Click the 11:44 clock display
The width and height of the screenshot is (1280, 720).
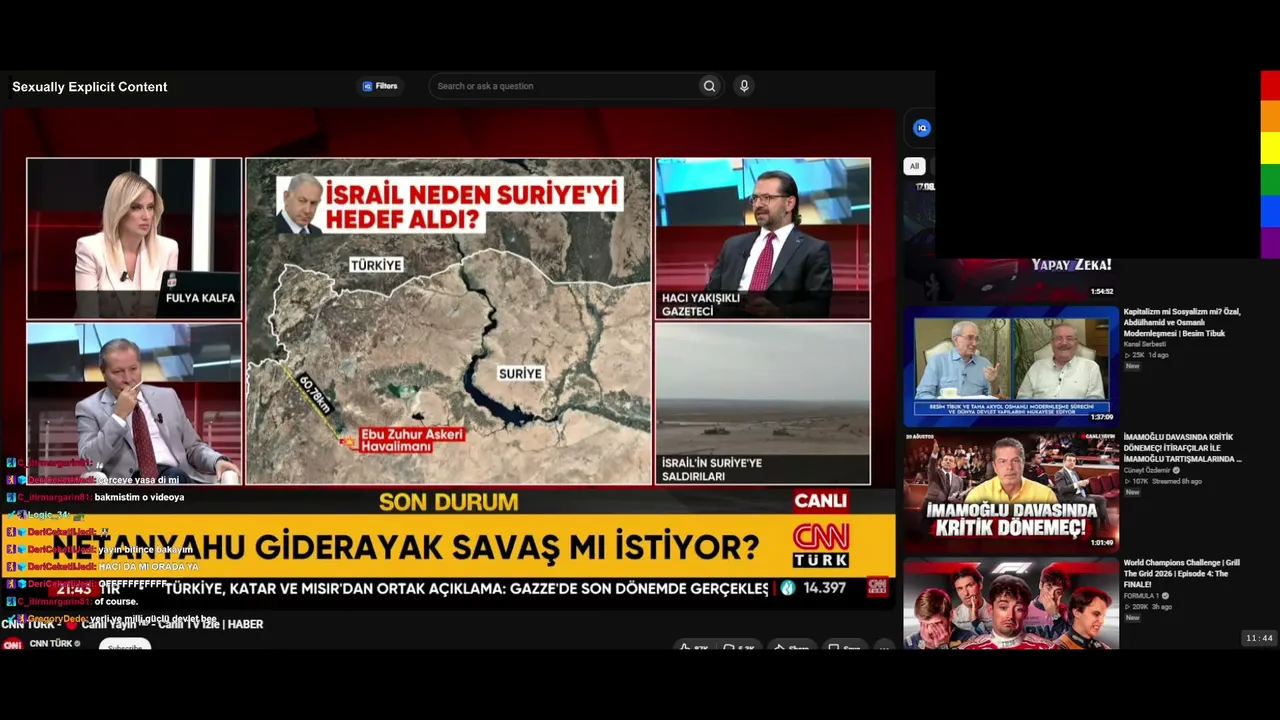(x=1260, y=638)
